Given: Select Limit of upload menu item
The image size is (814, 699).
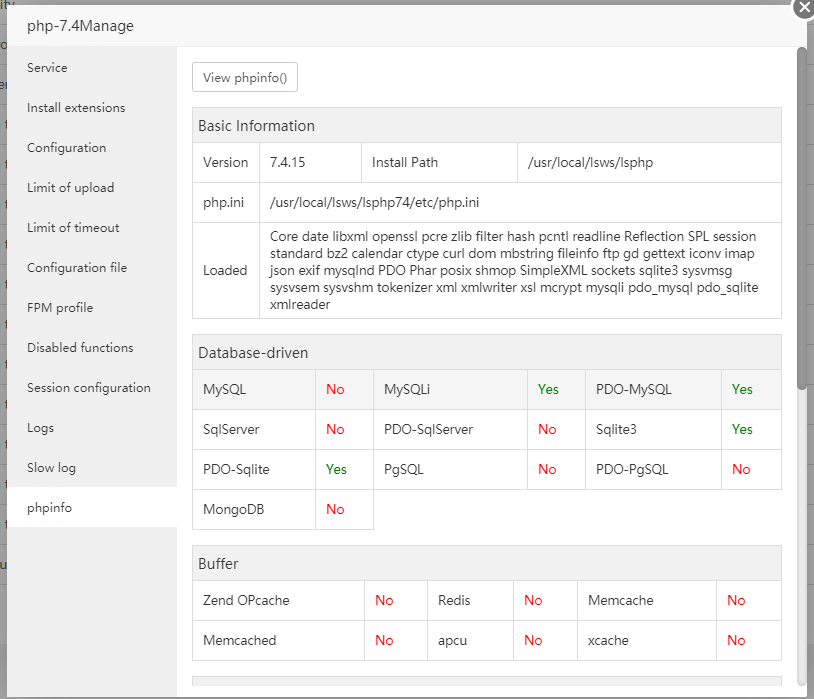Looking at the screenshot, I should [x=70, y=188].
